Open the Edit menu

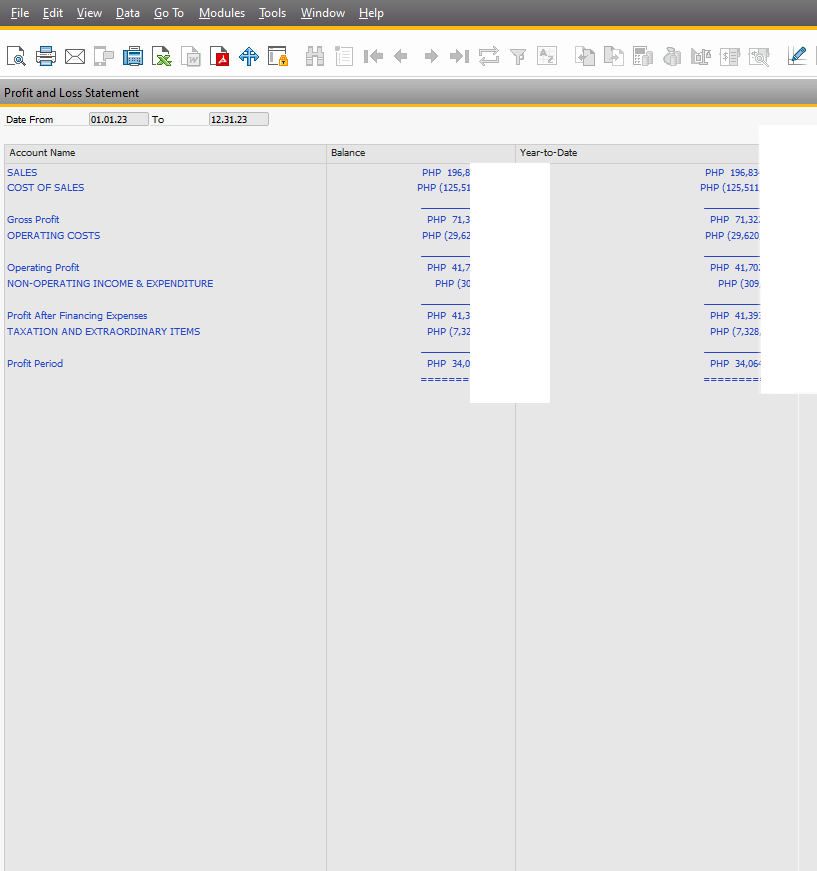point(53,13)
